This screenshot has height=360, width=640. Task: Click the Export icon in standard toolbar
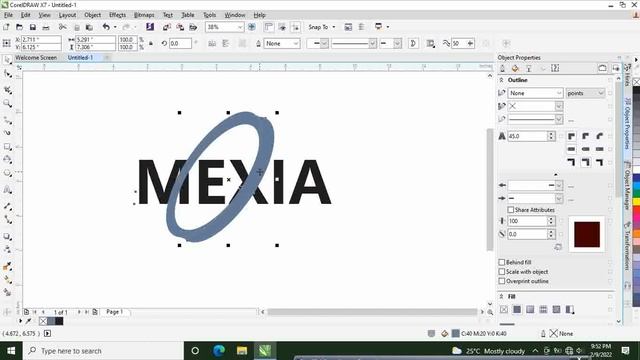pos(180,27)
